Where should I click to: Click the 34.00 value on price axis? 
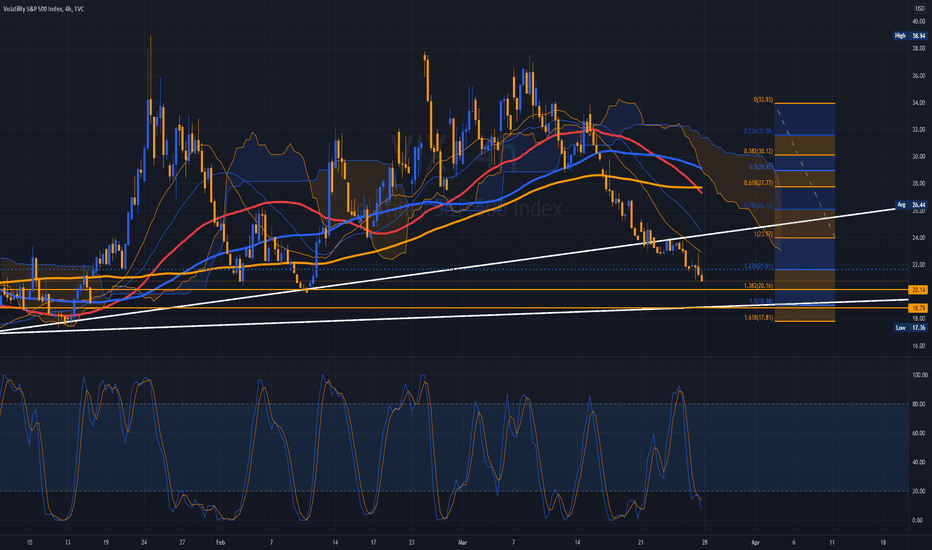[x=919, y=103]
